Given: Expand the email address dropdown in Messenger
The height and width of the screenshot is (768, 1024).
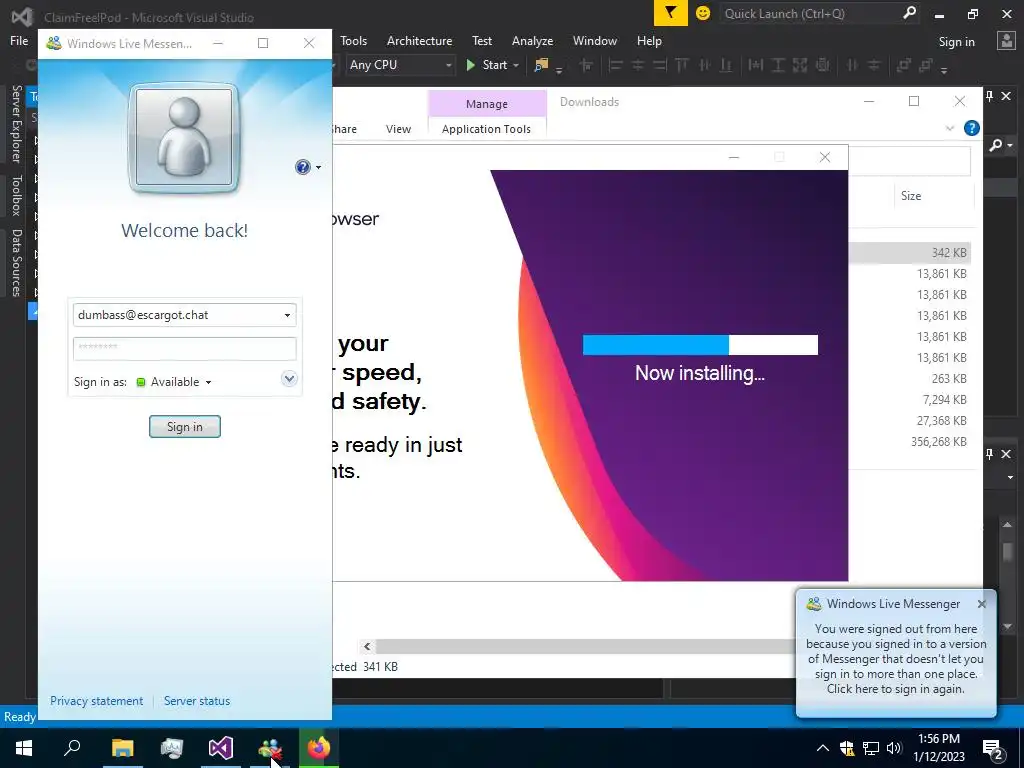Looking at the screenshot, I should pos(287,315).
